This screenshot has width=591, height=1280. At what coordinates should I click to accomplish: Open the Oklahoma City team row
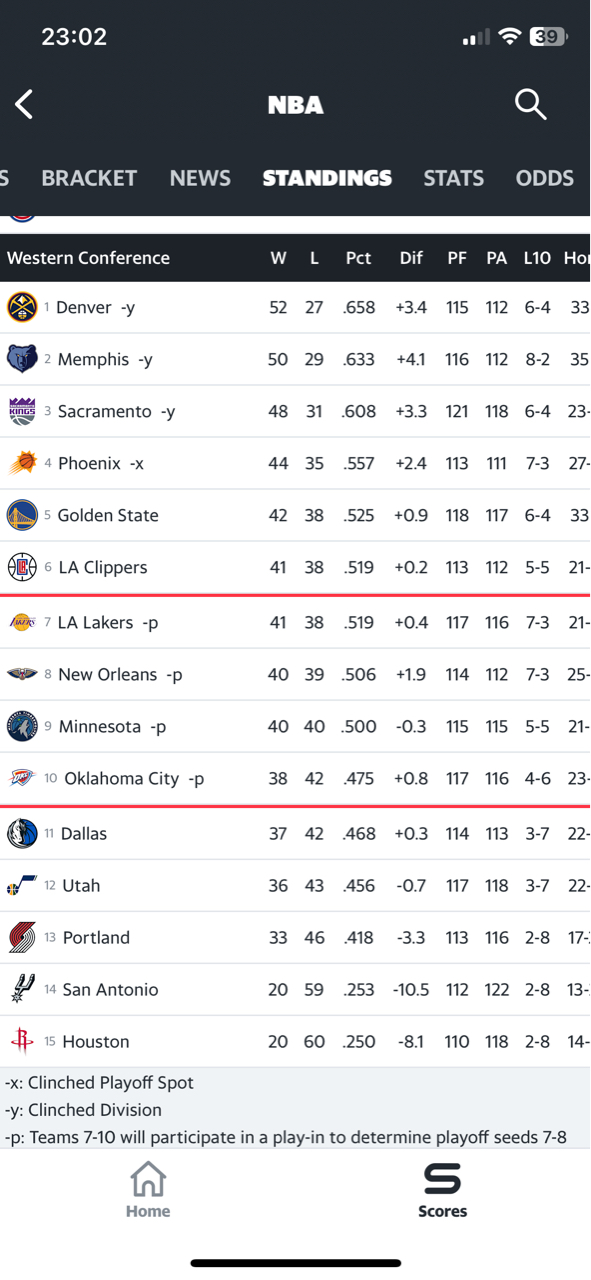pyautogui.click(x=295, y=778)
